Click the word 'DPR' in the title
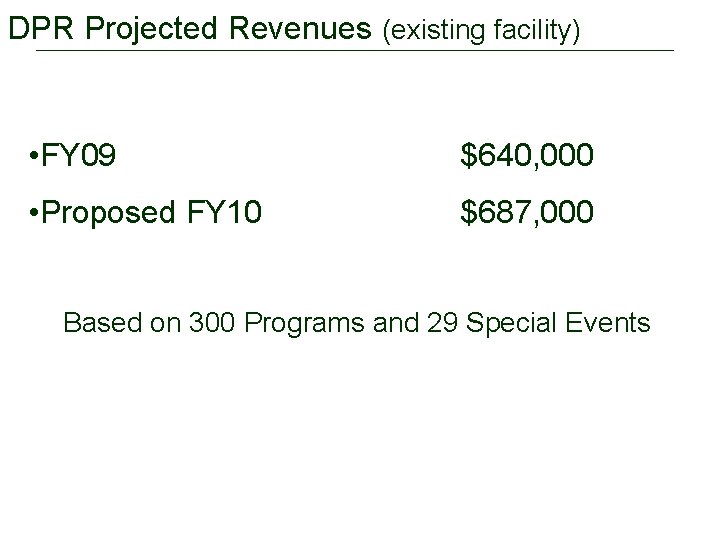Screen dimensions: 720x540 [x=41, y=28]
